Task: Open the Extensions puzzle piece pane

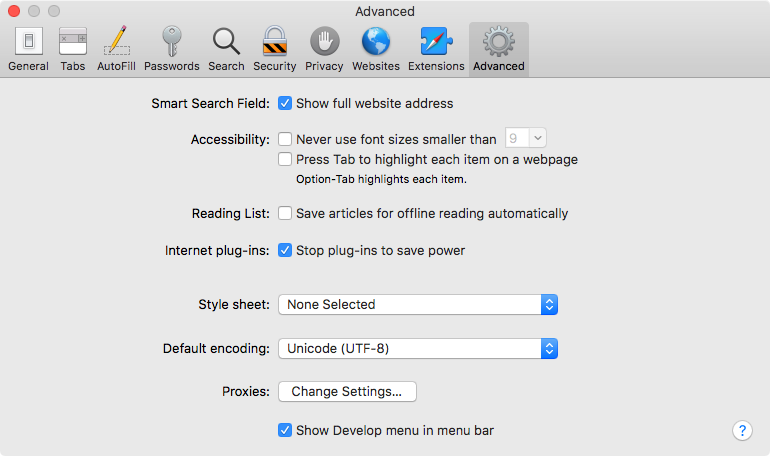Action: tap(436, 49)
